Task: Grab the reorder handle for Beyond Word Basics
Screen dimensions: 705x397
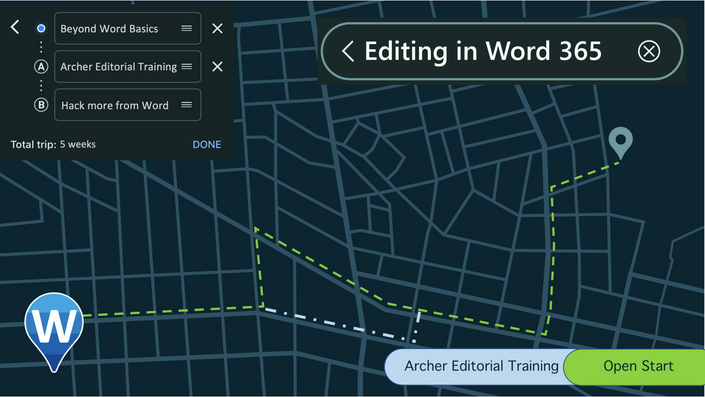Action: tap(187, 28)
